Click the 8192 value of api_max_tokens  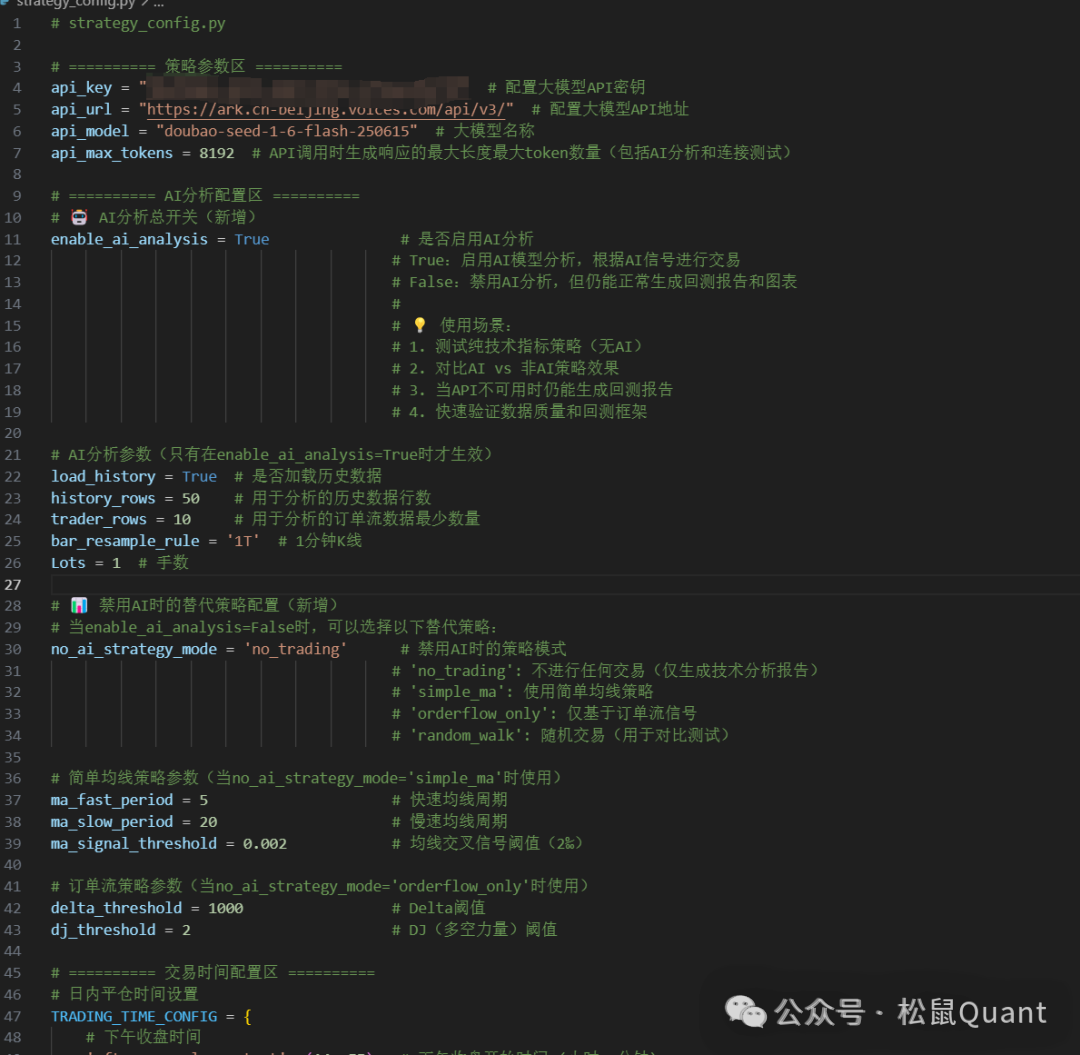click(x=217, y=153)
